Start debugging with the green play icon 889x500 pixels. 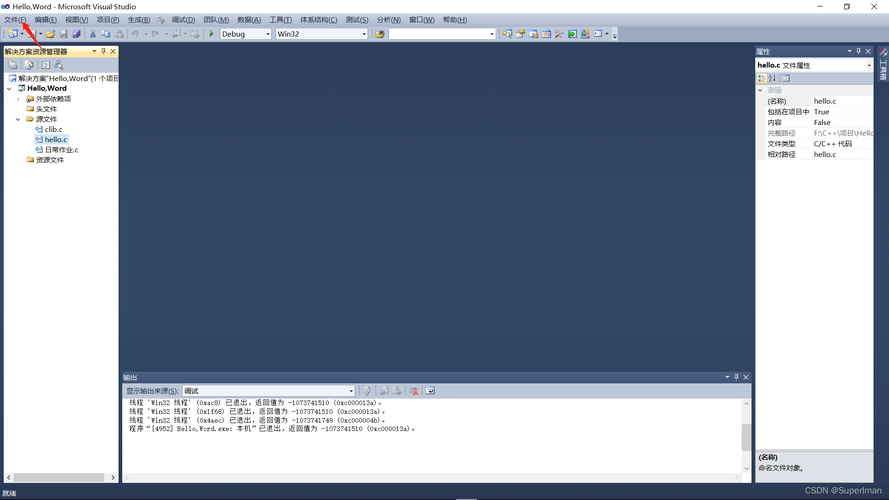tap(211, 34)
